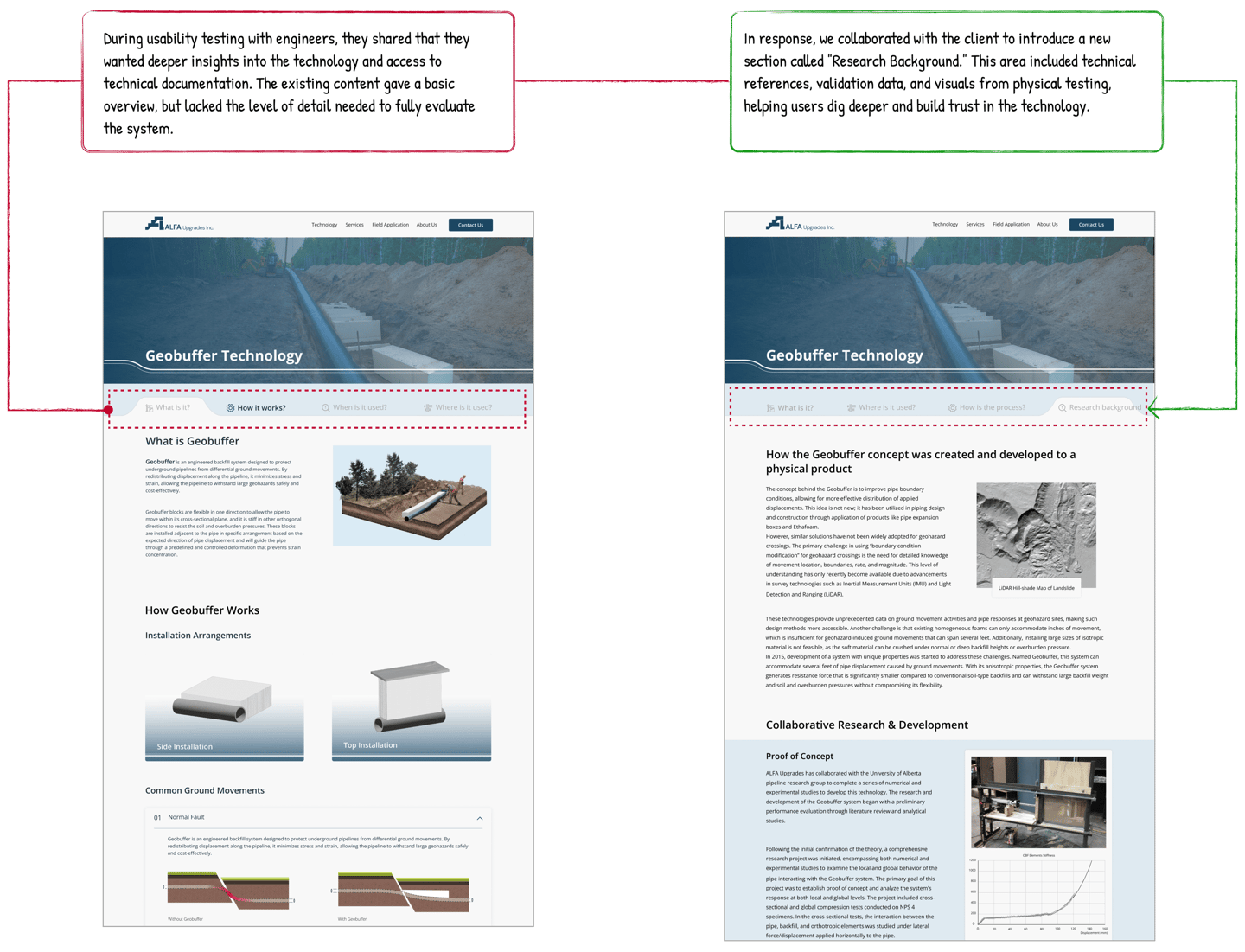Click the 'LiDAR Hill-shade Map of Landslide' caption
This screenshot has width=1245, height=952.
click(x=1037, y=588)
